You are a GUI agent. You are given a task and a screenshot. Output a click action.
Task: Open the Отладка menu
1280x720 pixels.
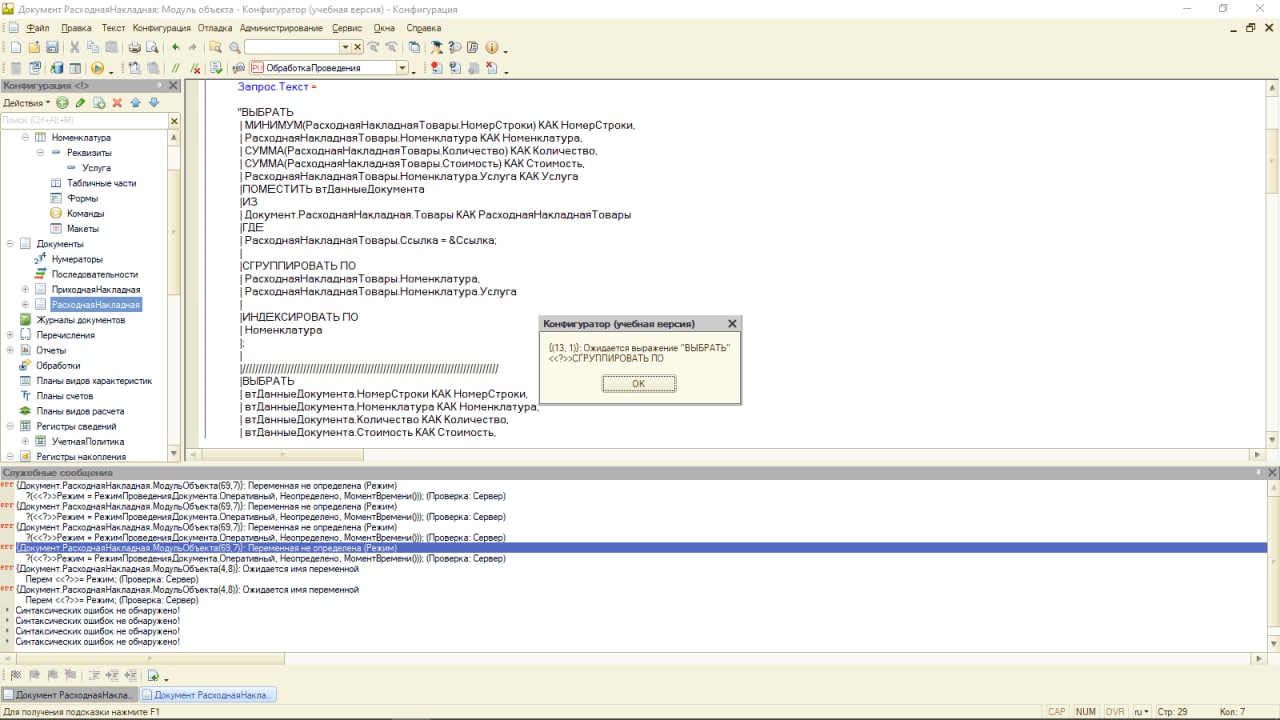[x=215, y=28]
